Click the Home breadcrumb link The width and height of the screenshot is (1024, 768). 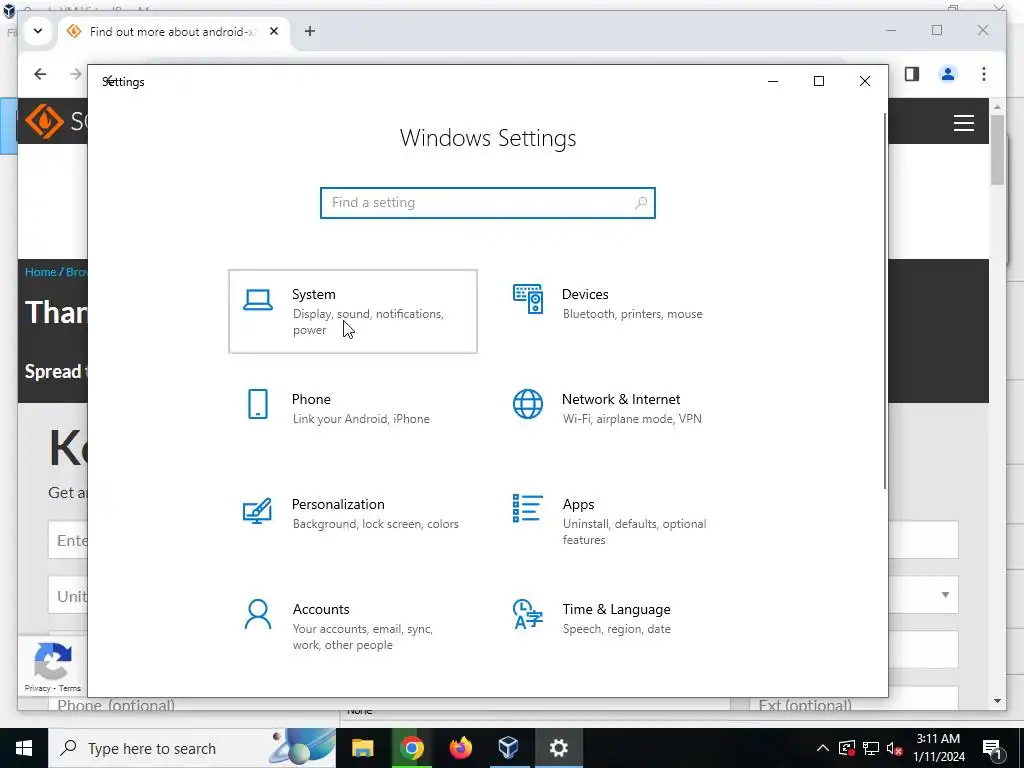click(x=40, y=272)
